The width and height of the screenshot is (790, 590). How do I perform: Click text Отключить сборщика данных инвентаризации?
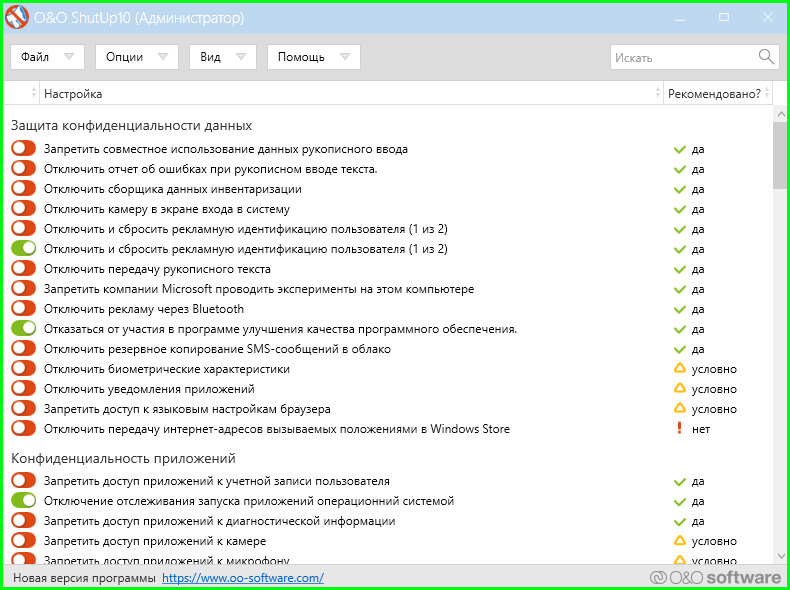[173, 189]
